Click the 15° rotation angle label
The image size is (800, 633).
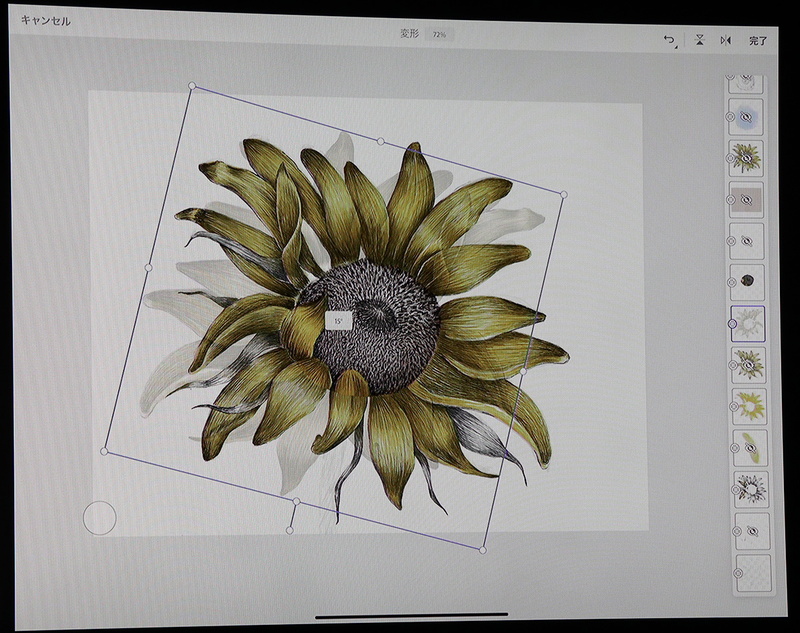click(x=338, y=321)
